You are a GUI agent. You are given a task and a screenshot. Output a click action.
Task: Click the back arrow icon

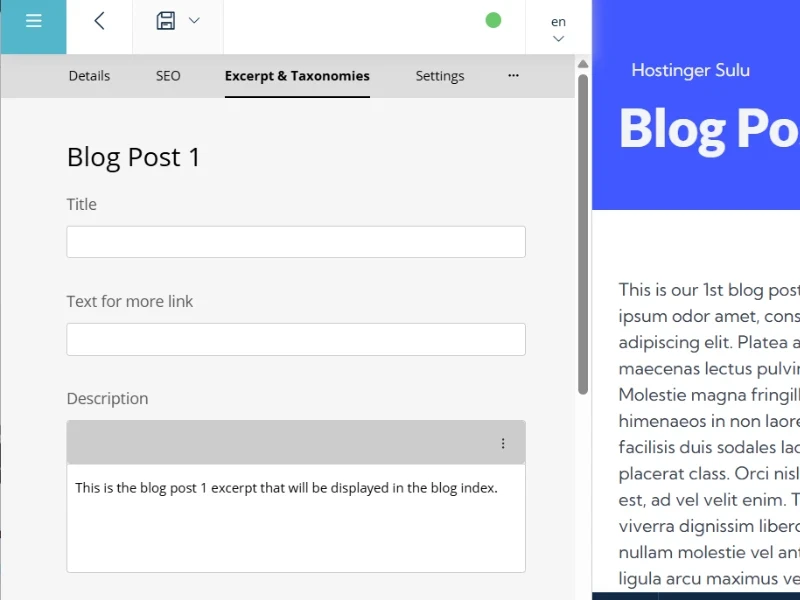click(99, 21)
